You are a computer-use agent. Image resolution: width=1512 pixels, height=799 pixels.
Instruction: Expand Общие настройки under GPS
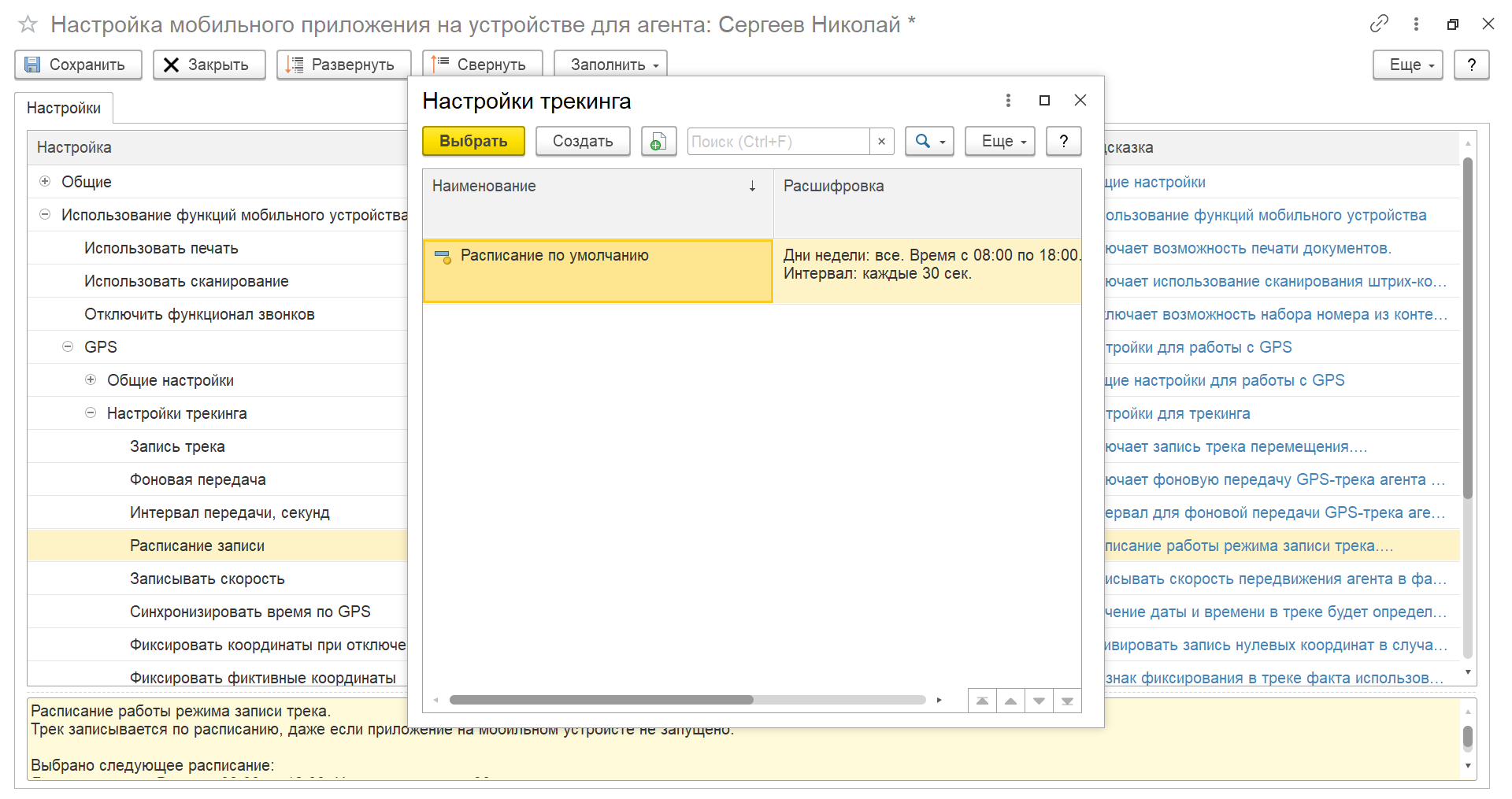pyautogui.click(x=91, y=379)
